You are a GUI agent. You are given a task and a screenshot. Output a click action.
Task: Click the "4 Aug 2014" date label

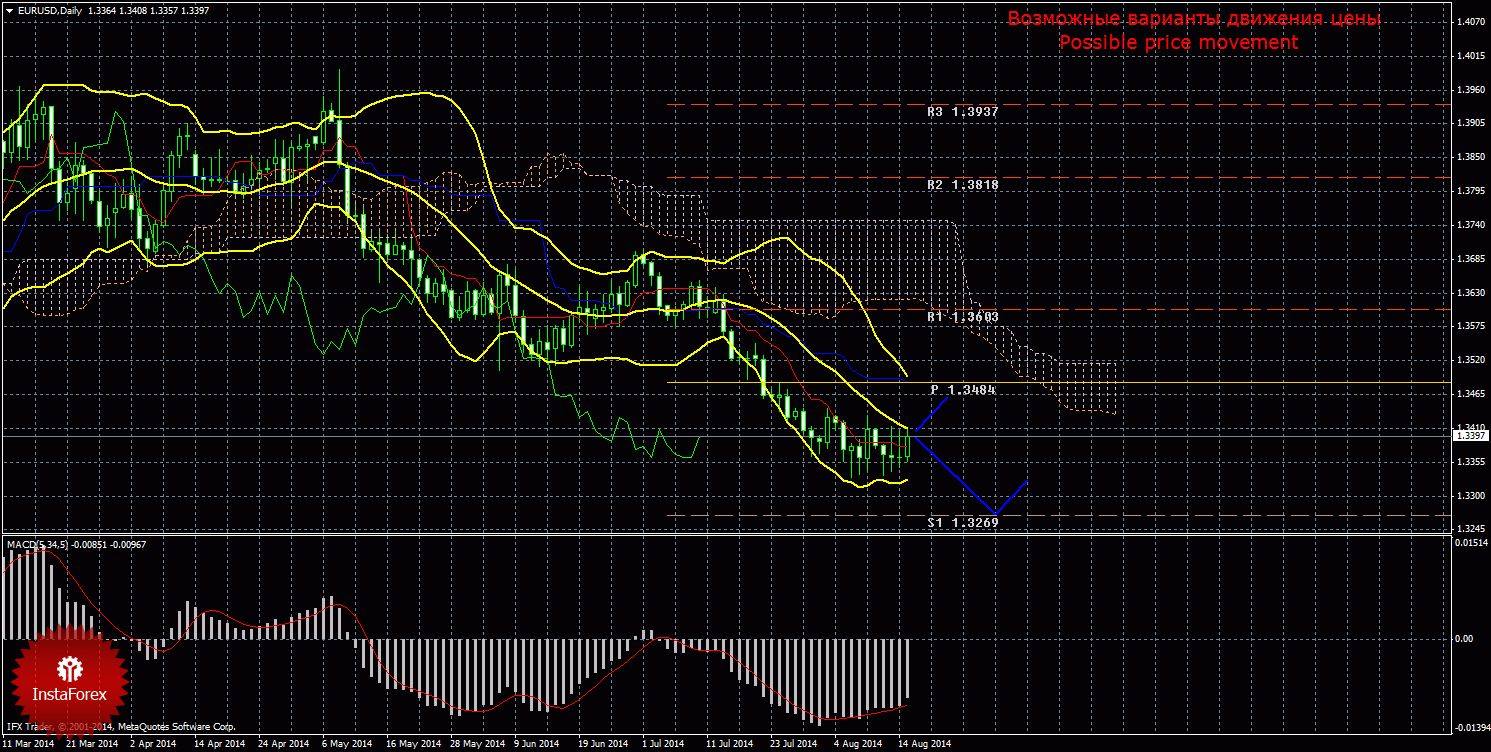pos(858,744)
